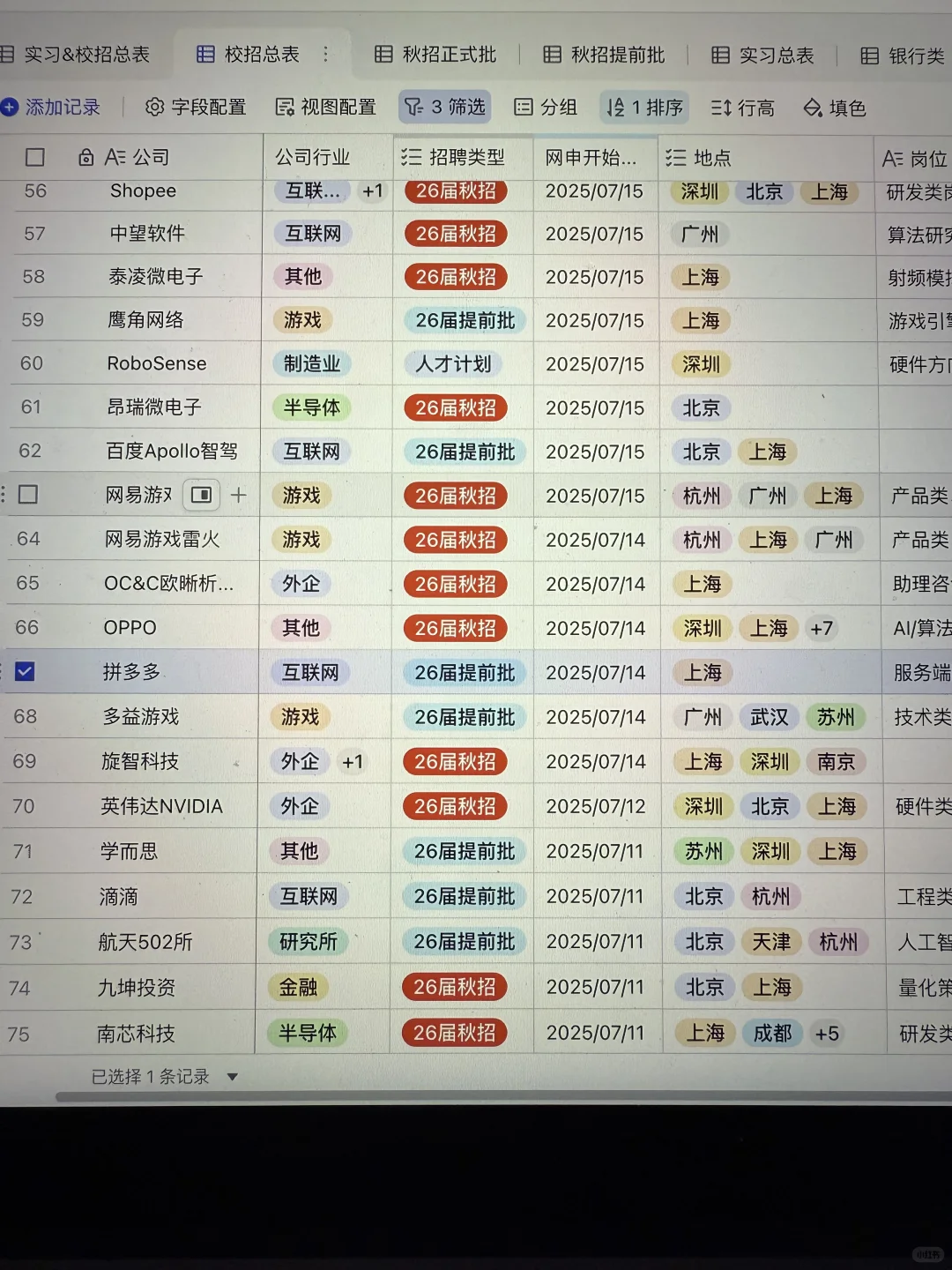Switch to 秋招提前批 tab
This screenshot has height=1270, width=952.
point(604,55)
